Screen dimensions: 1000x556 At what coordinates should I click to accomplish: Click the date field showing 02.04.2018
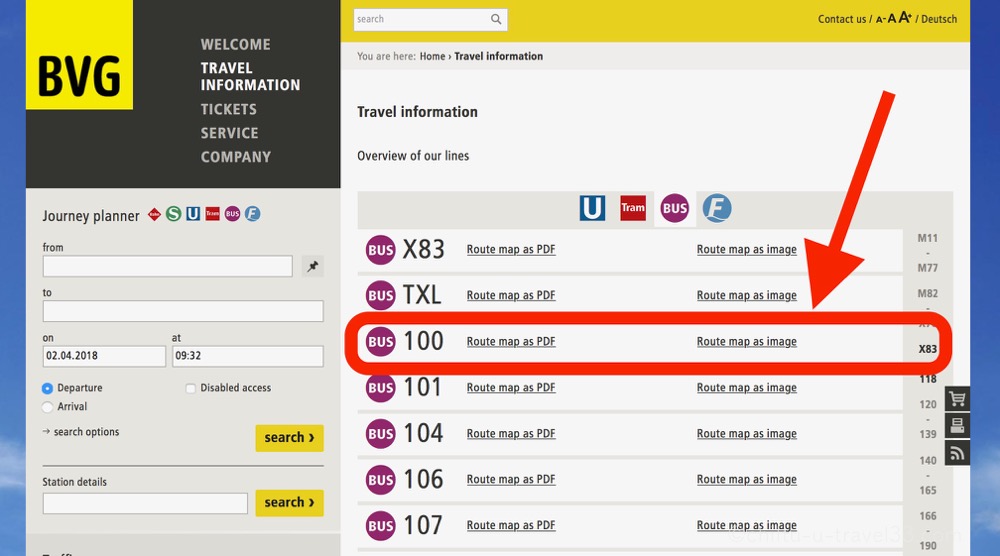(104, 356)
